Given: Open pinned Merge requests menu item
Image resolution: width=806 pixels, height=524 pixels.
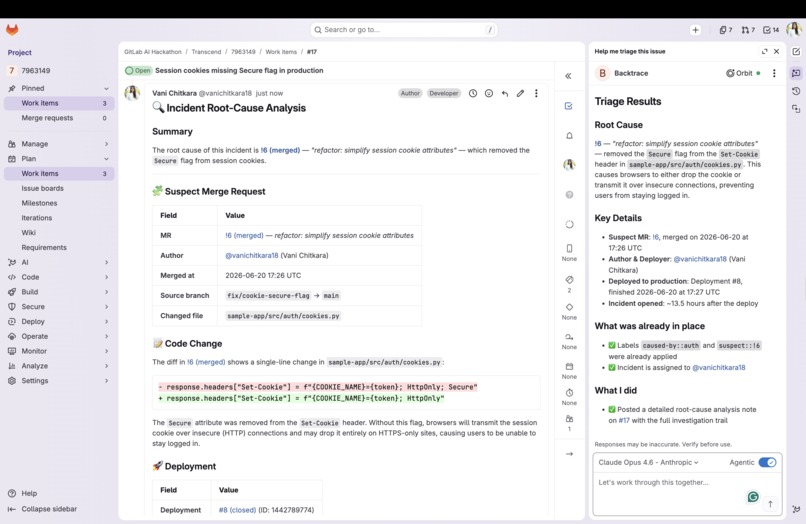Looking at the screenshot, I should coord(59,118).
